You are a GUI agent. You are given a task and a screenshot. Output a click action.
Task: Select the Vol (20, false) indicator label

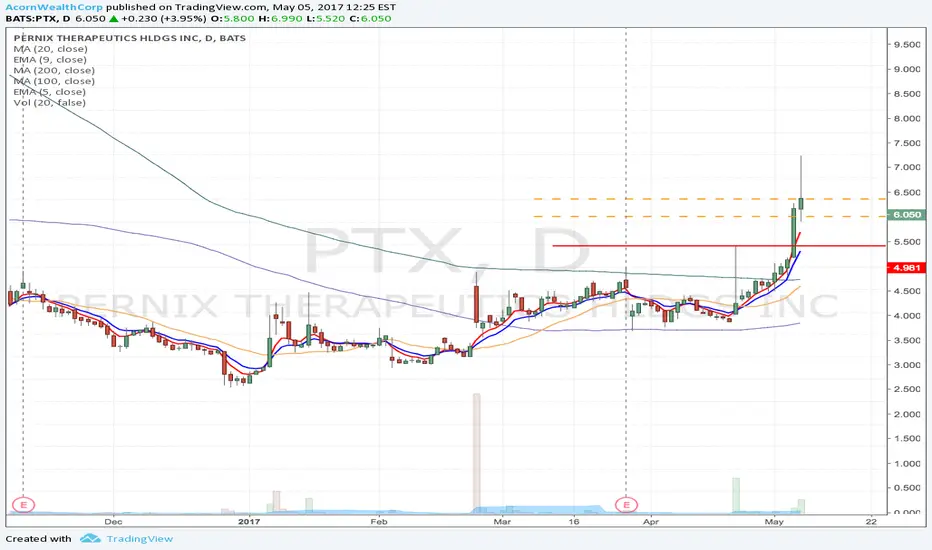click(49, 102)
